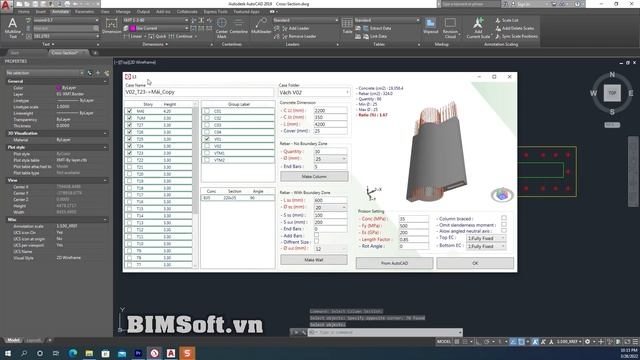Click the Scale List tool
The image size is (640, 360).
click(507, 20)
